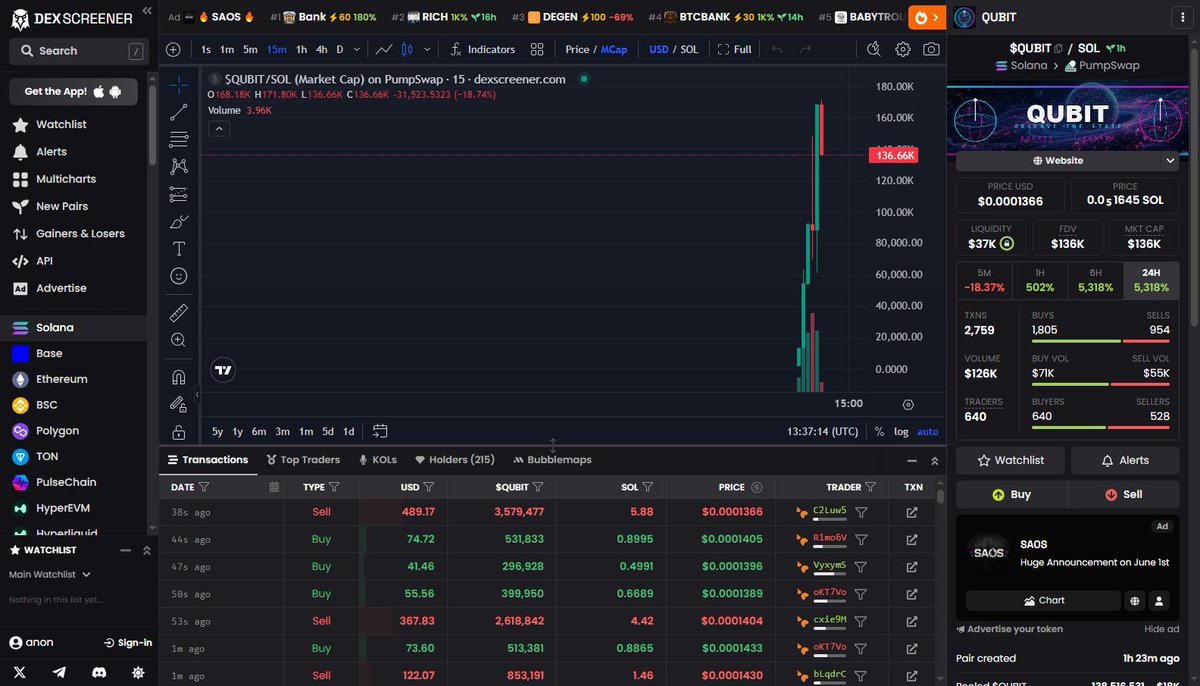Click the green Buy button

point(1011,494)
